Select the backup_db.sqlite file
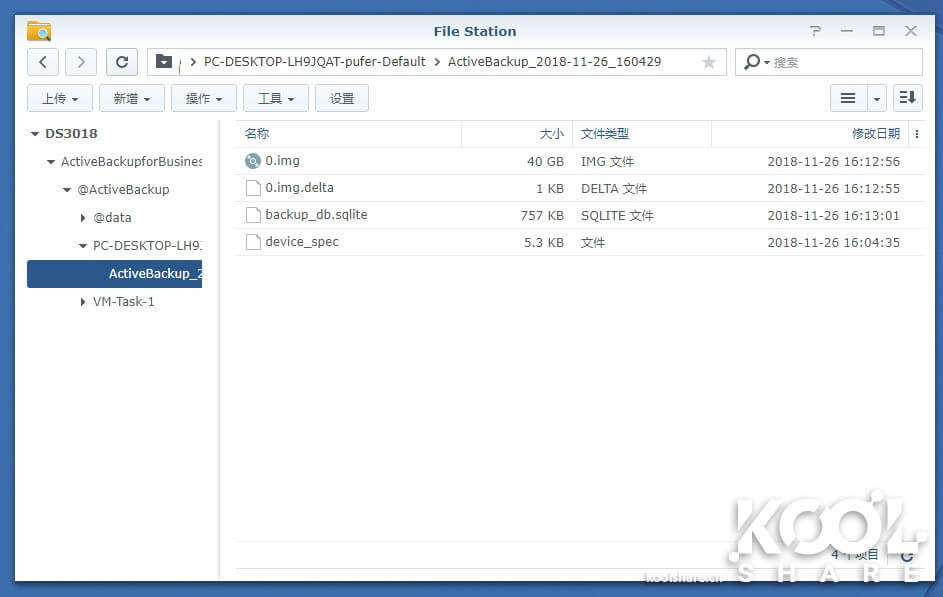The image size is (943, 597). point(316,215)
